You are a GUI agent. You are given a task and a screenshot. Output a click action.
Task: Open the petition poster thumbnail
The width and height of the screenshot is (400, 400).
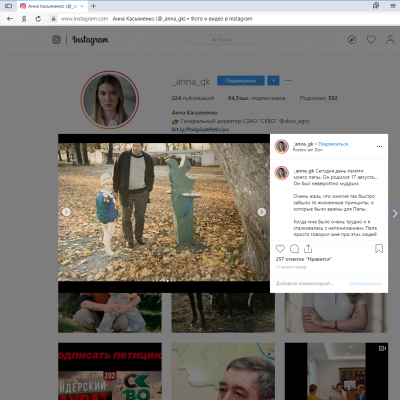[x=110, y=371]
